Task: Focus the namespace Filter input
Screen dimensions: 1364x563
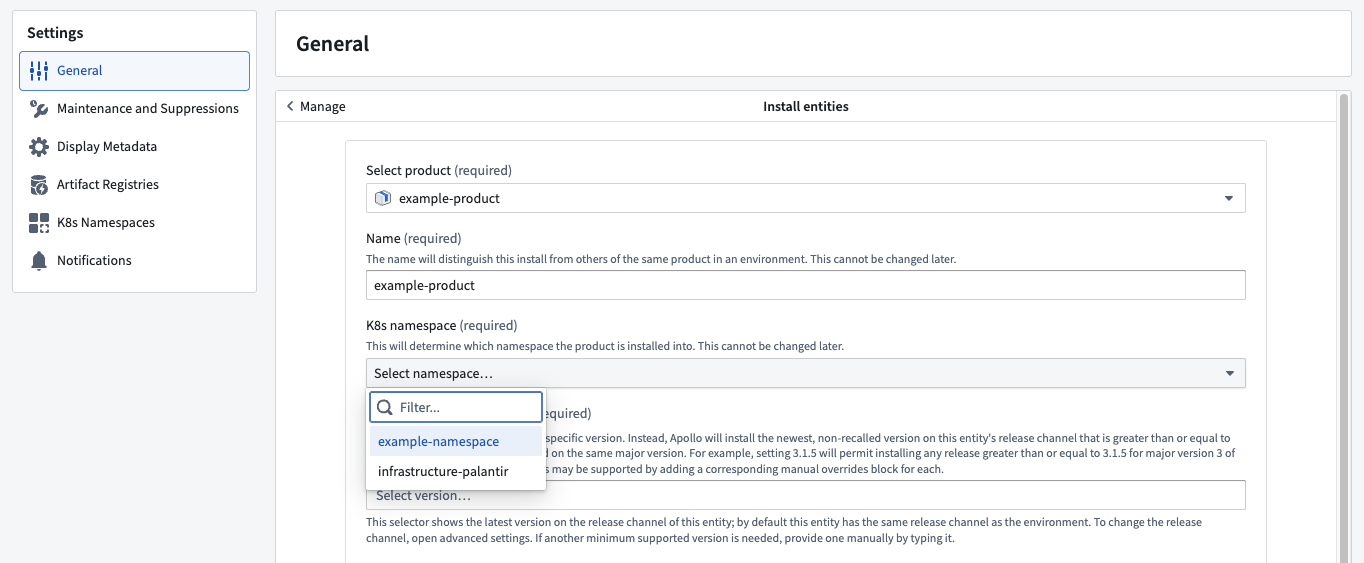Action: click(456, 407)
